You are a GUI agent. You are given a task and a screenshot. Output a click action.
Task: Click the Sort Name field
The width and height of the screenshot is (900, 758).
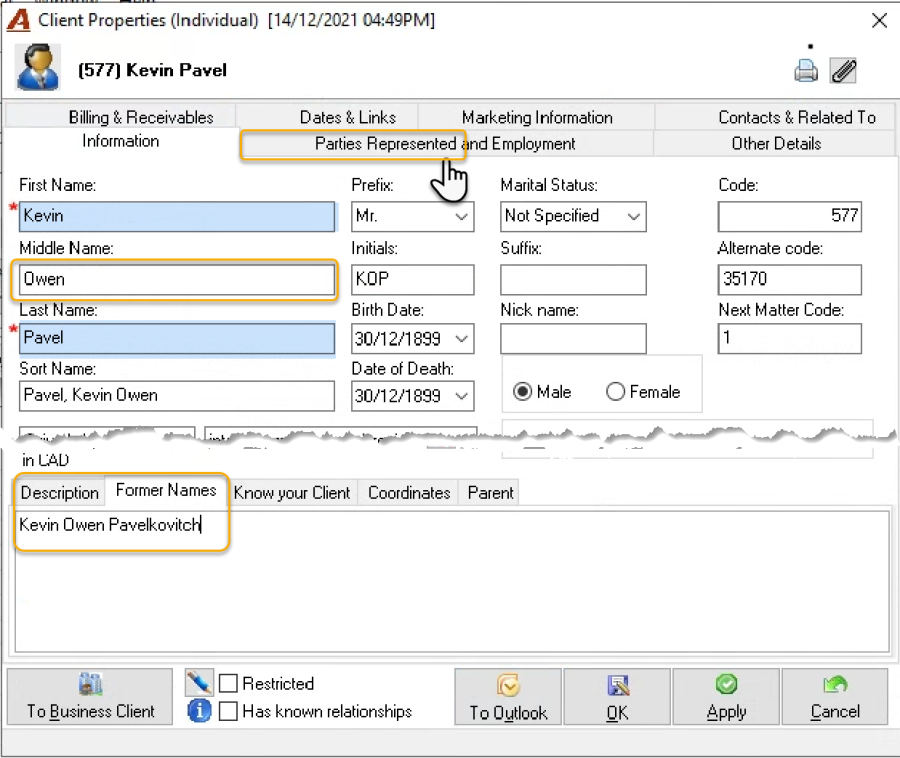pyautogui.click(x=177, y=396)
